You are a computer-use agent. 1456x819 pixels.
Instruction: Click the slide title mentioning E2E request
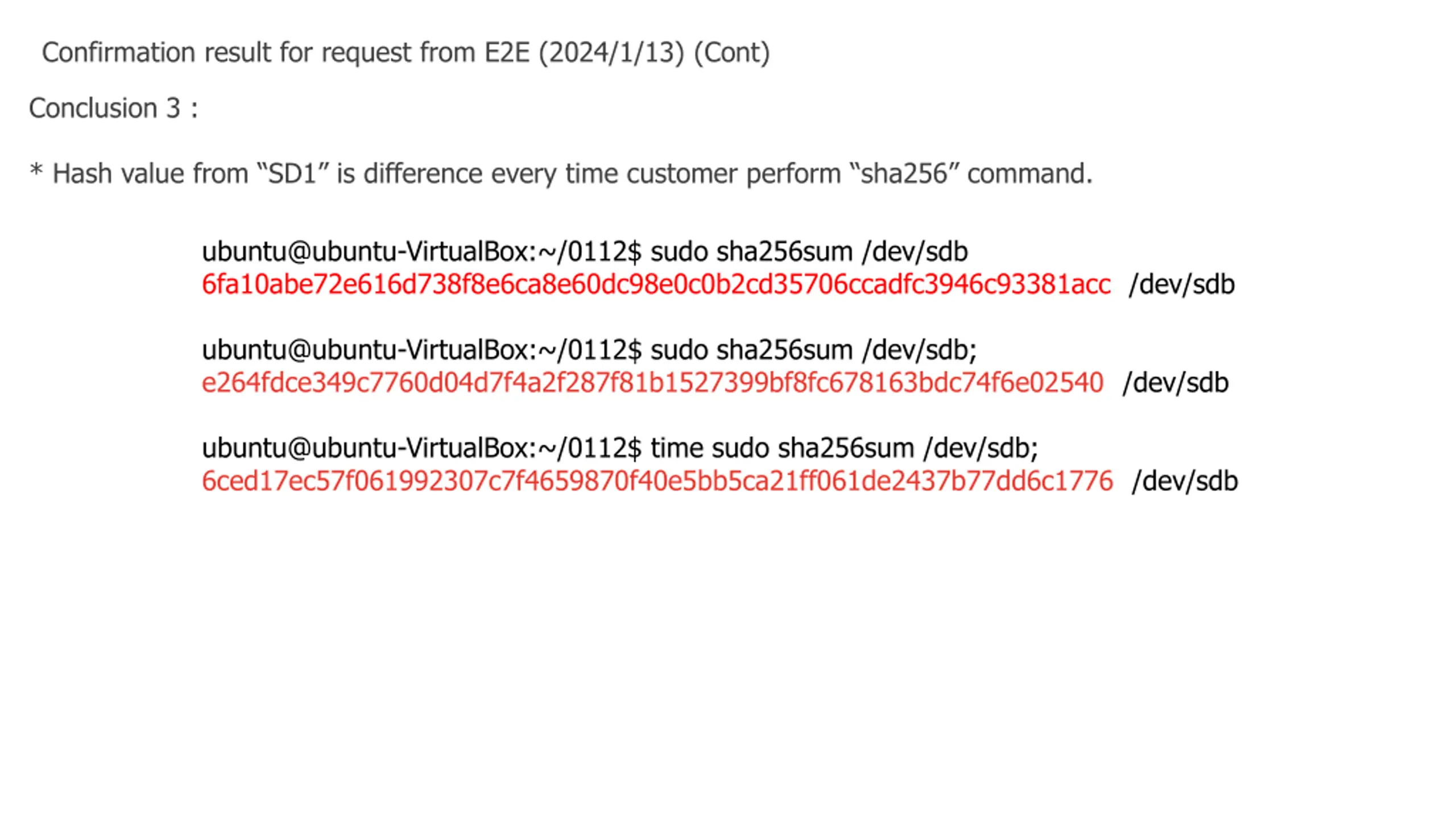[406, 53]
